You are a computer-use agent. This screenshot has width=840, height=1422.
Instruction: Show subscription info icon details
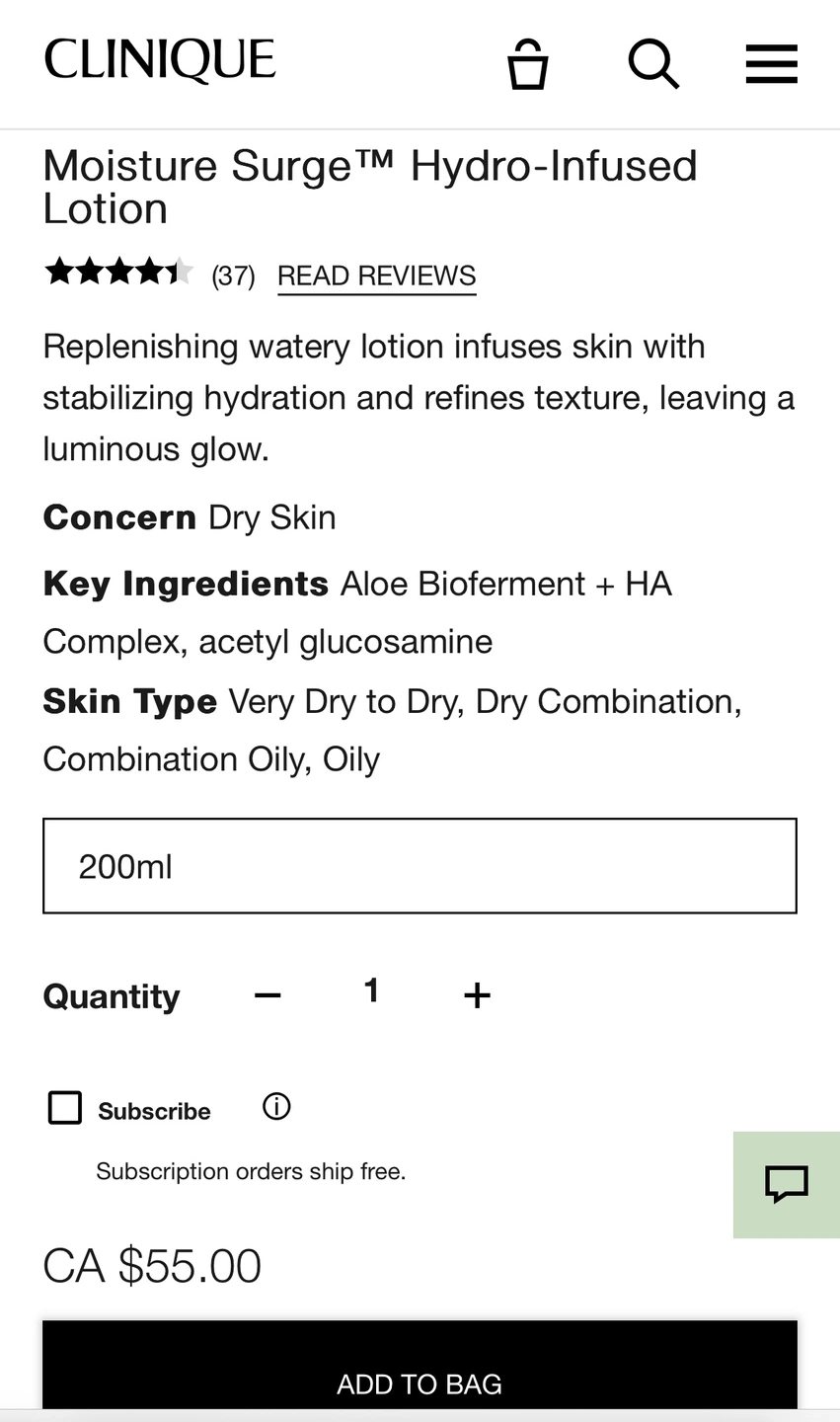click(x=276, y=1107)
